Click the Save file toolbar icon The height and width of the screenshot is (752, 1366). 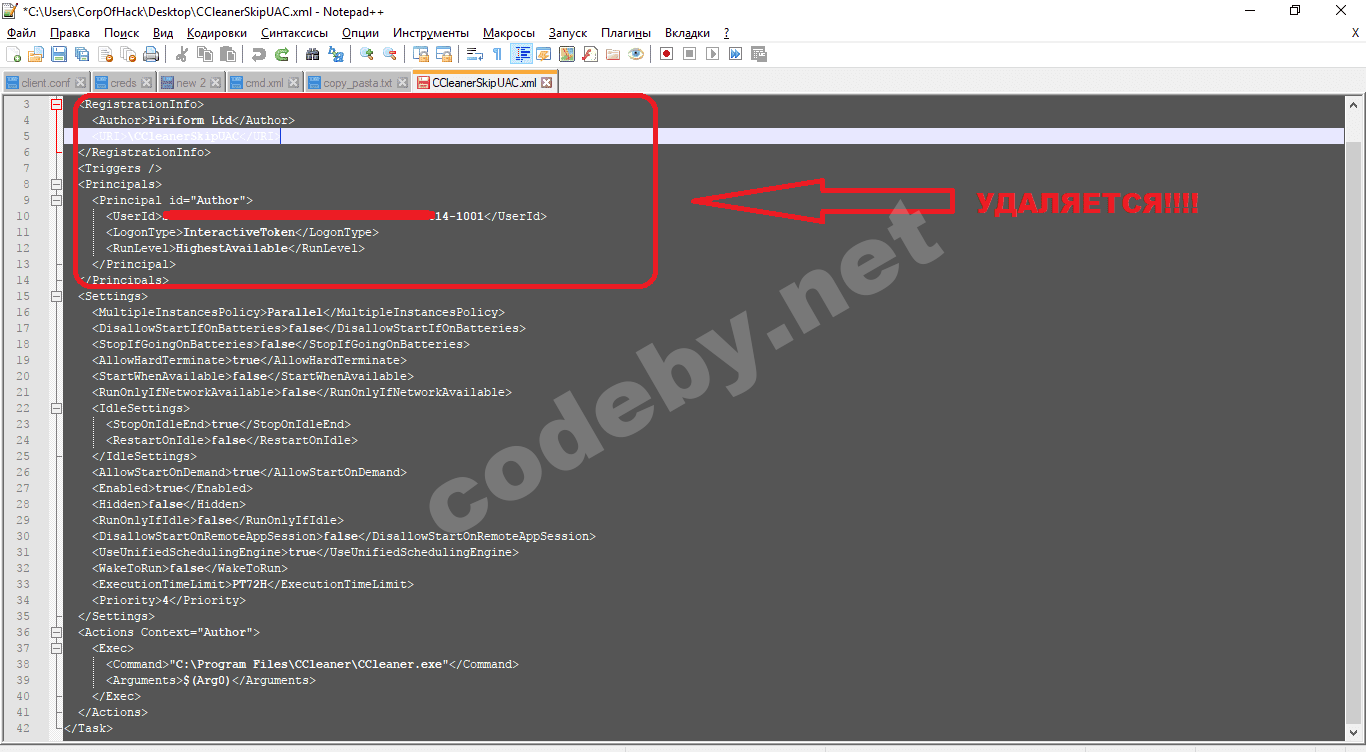click(x=59, y=54)
